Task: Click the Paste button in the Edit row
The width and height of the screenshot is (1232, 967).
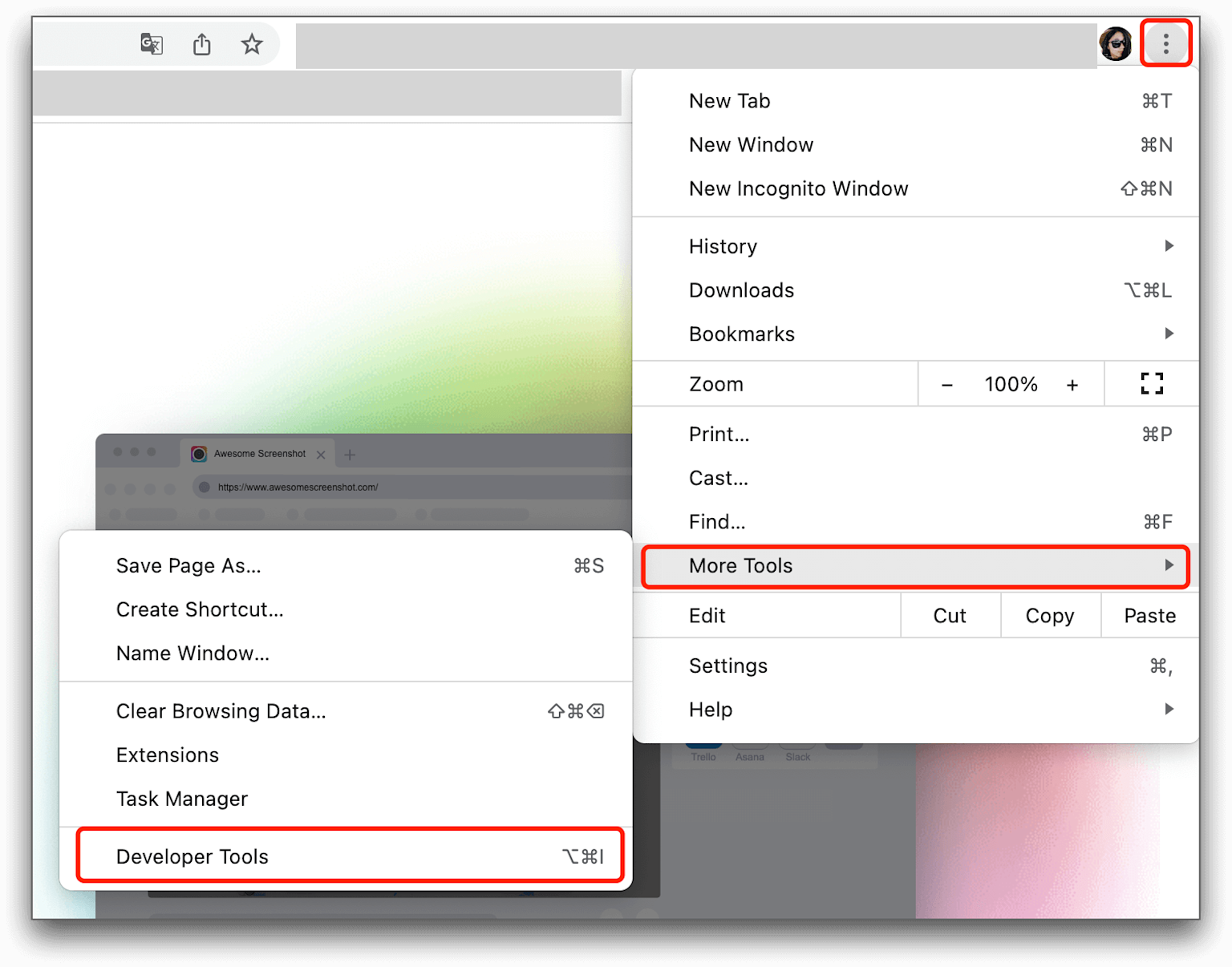Action: (1149, 616)
